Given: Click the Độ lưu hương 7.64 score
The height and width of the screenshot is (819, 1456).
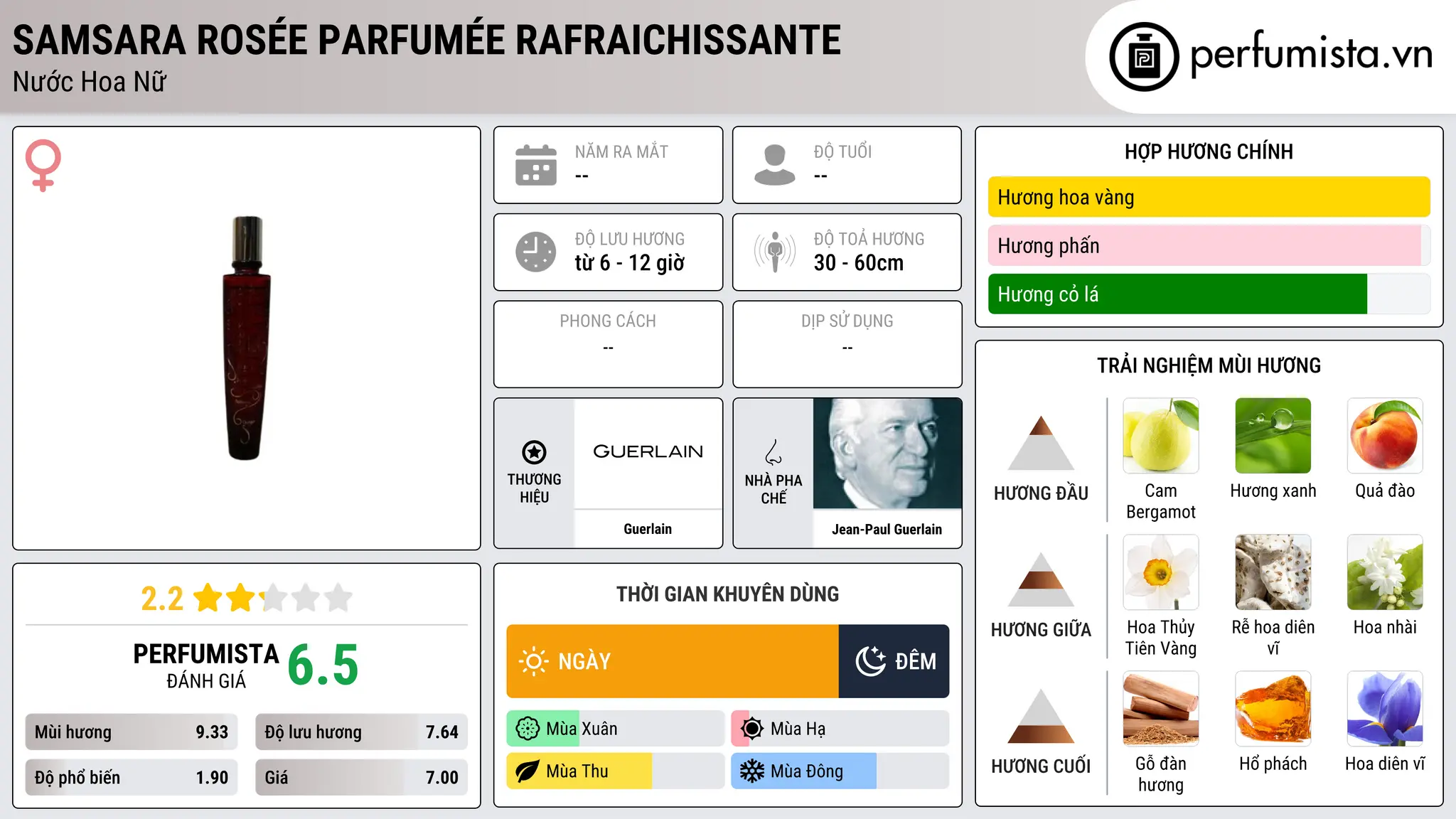Looking at the screenshot, I should point(361,732).
